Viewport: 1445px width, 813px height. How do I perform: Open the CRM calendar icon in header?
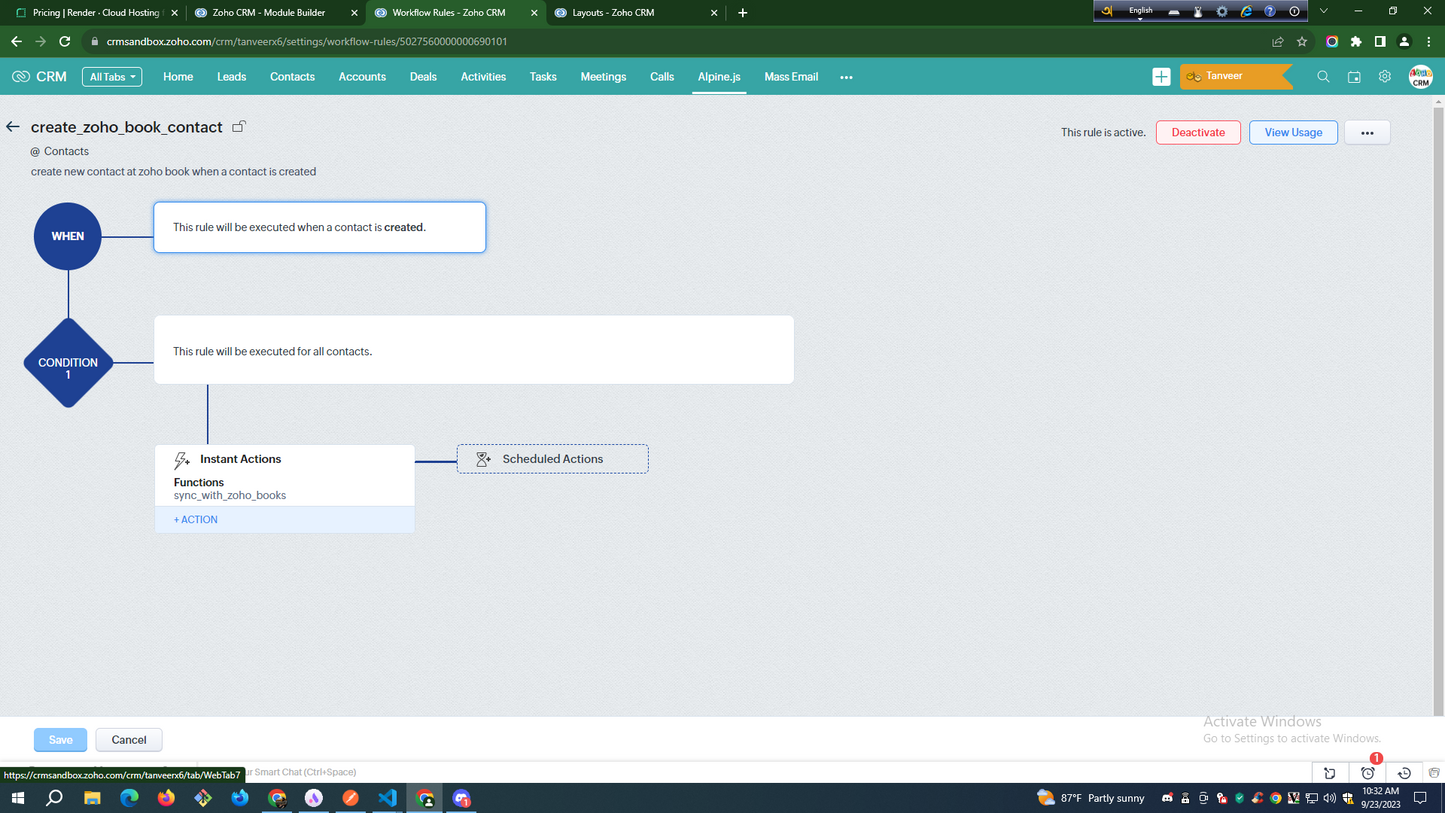coord(1354,77)
